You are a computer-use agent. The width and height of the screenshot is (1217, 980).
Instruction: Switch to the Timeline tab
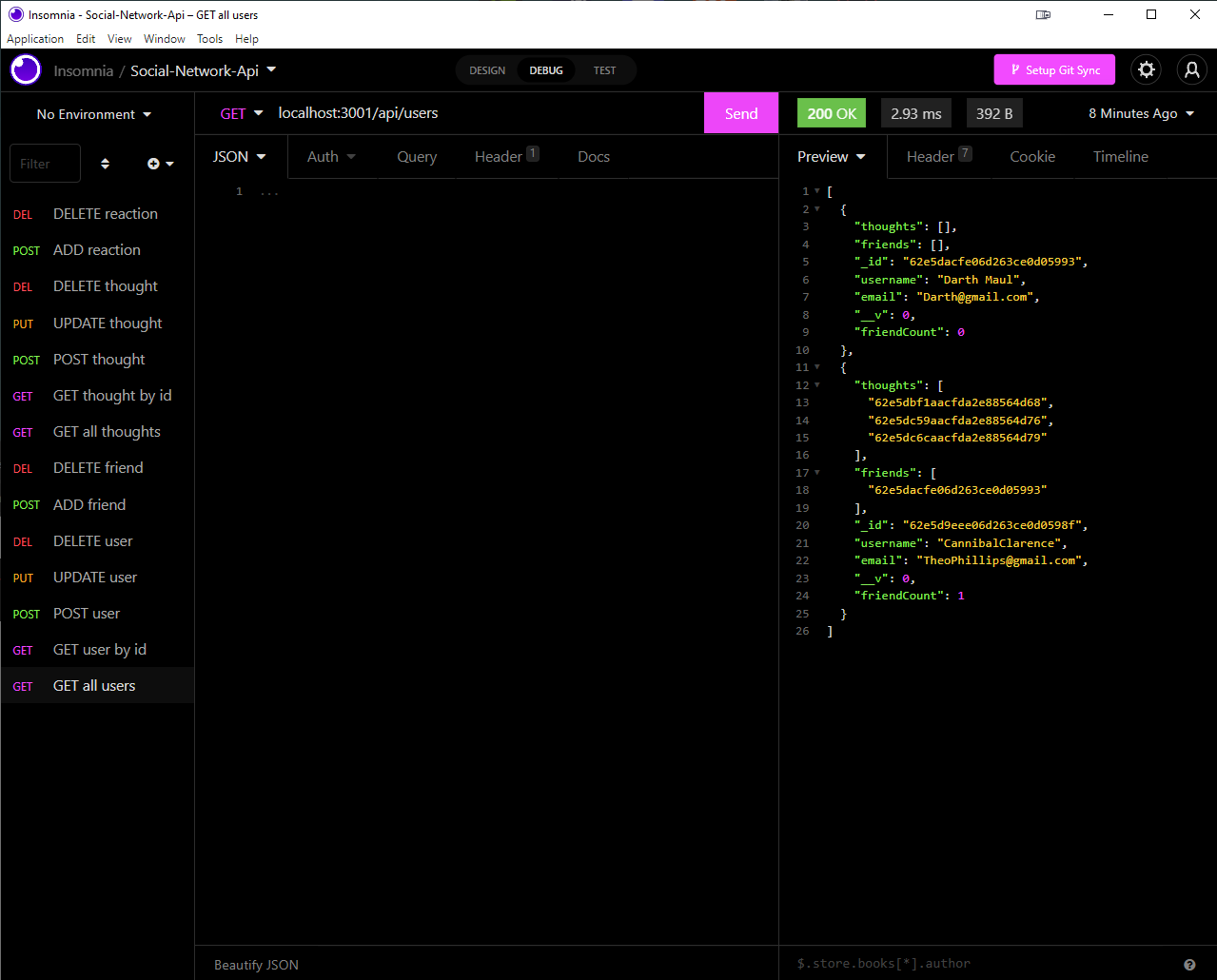pos(1120,156)
